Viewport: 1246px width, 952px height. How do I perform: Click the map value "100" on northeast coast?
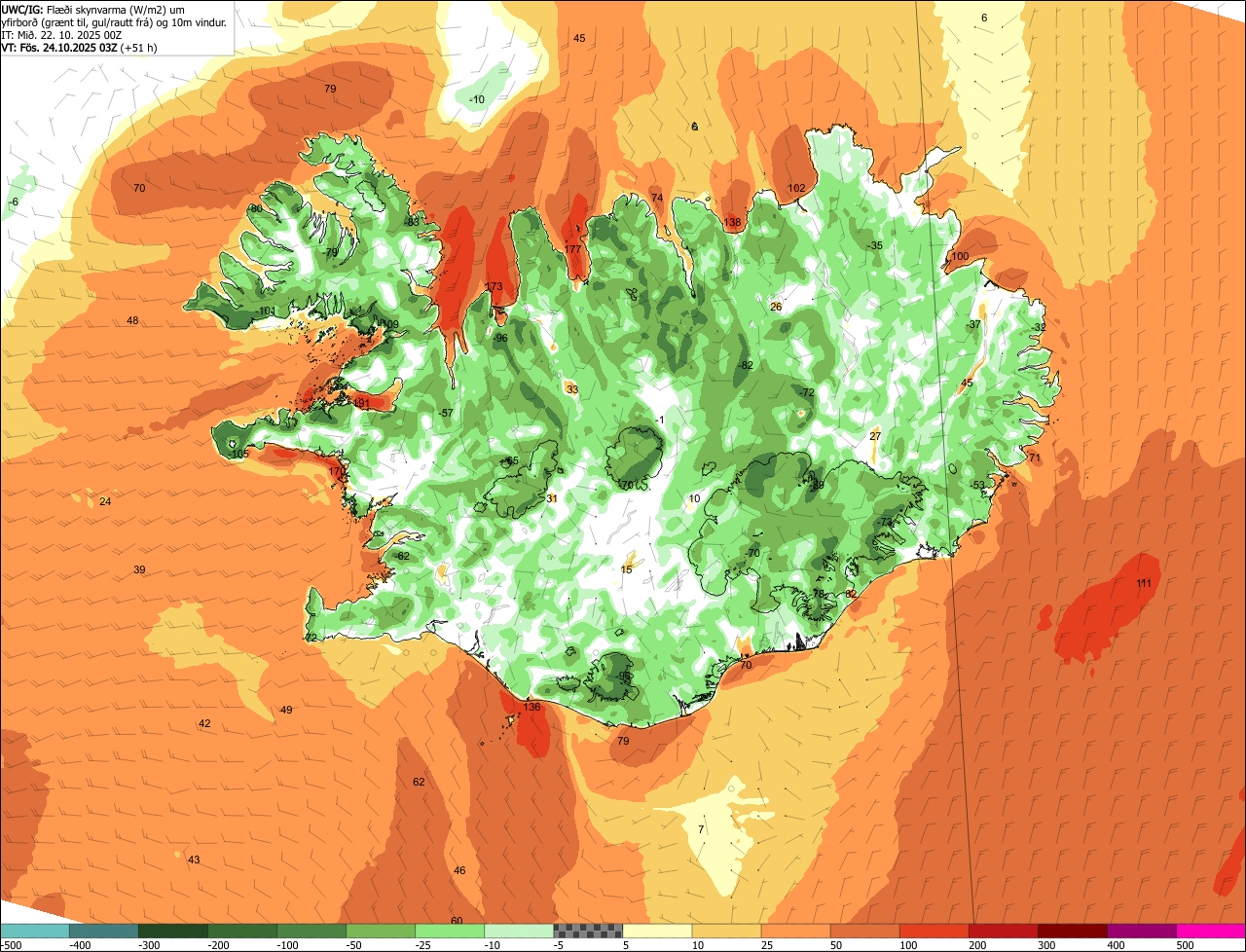tap(960, 256)
